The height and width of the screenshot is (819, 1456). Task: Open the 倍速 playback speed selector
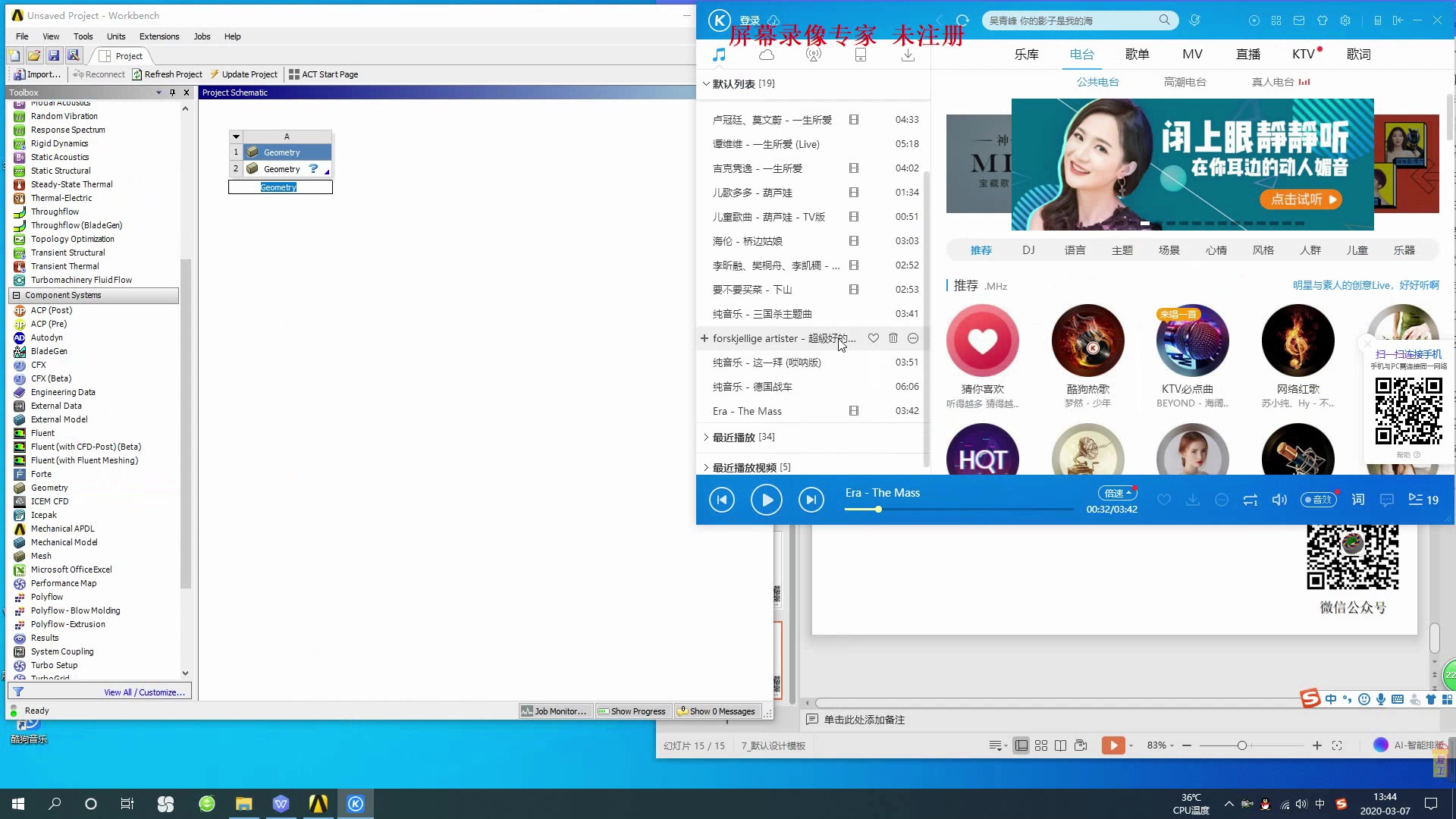tap(1117, 493)
